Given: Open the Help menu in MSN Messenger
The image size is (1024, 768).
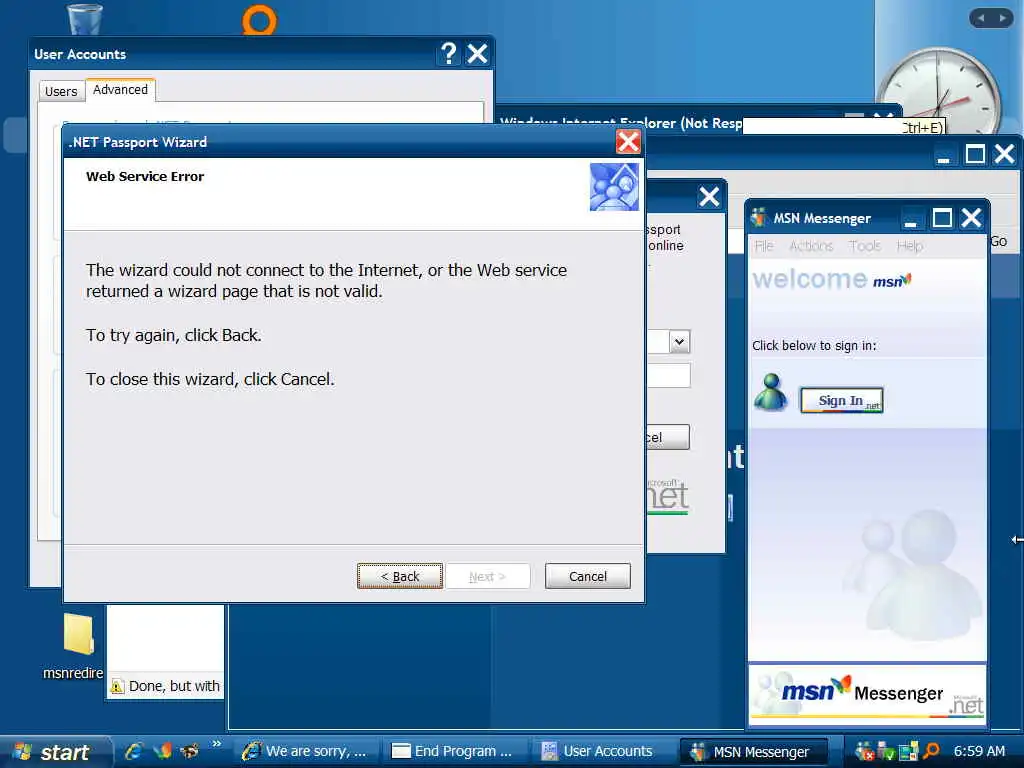Looking at the screenshot, I should click(x=910, y=246).
